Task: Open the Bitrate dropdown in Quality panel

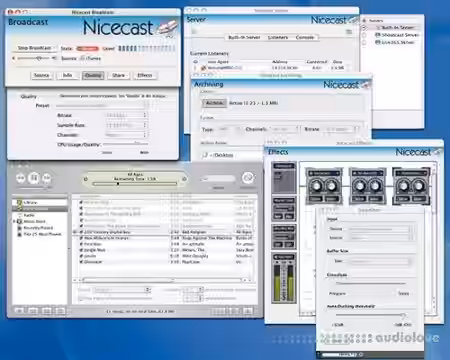Action: pyautogui.click(x=126, y=115)
